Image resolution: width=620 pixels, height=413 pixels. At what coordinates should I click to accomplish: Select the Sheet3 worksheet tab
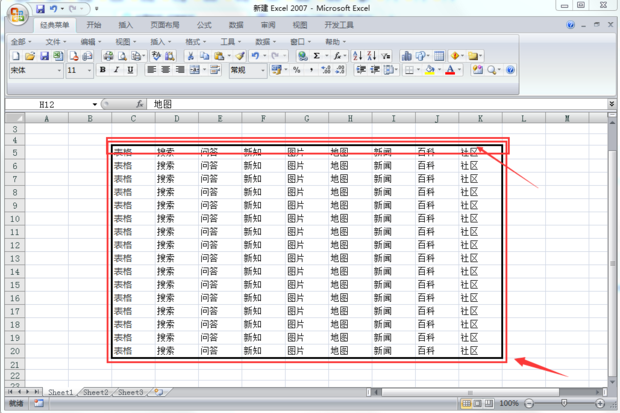pos(130,392)
